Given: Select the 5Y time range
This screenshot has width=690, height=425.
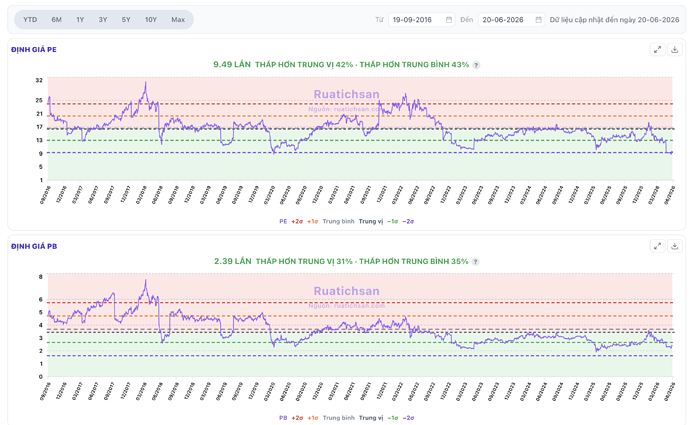Looking at the screenshot, I should pos(126,20).
